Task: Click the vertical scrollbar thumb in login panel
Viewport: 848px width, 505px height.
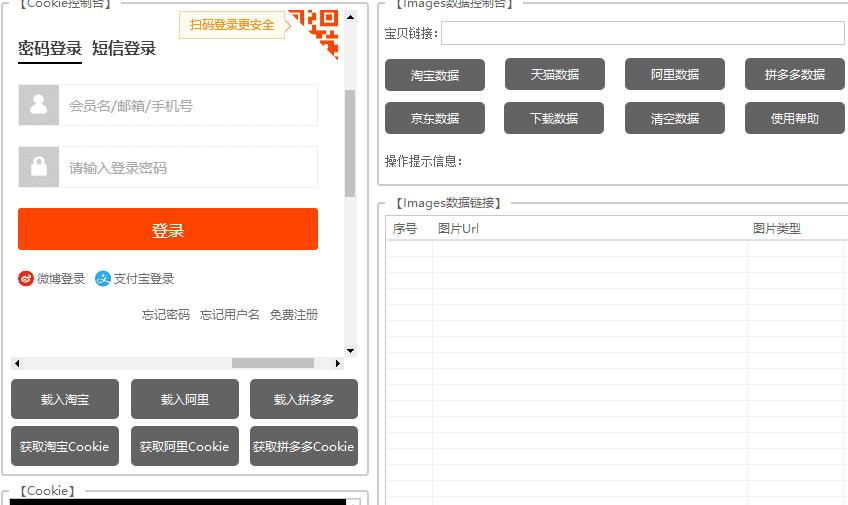Action: (x=350, y=143)
